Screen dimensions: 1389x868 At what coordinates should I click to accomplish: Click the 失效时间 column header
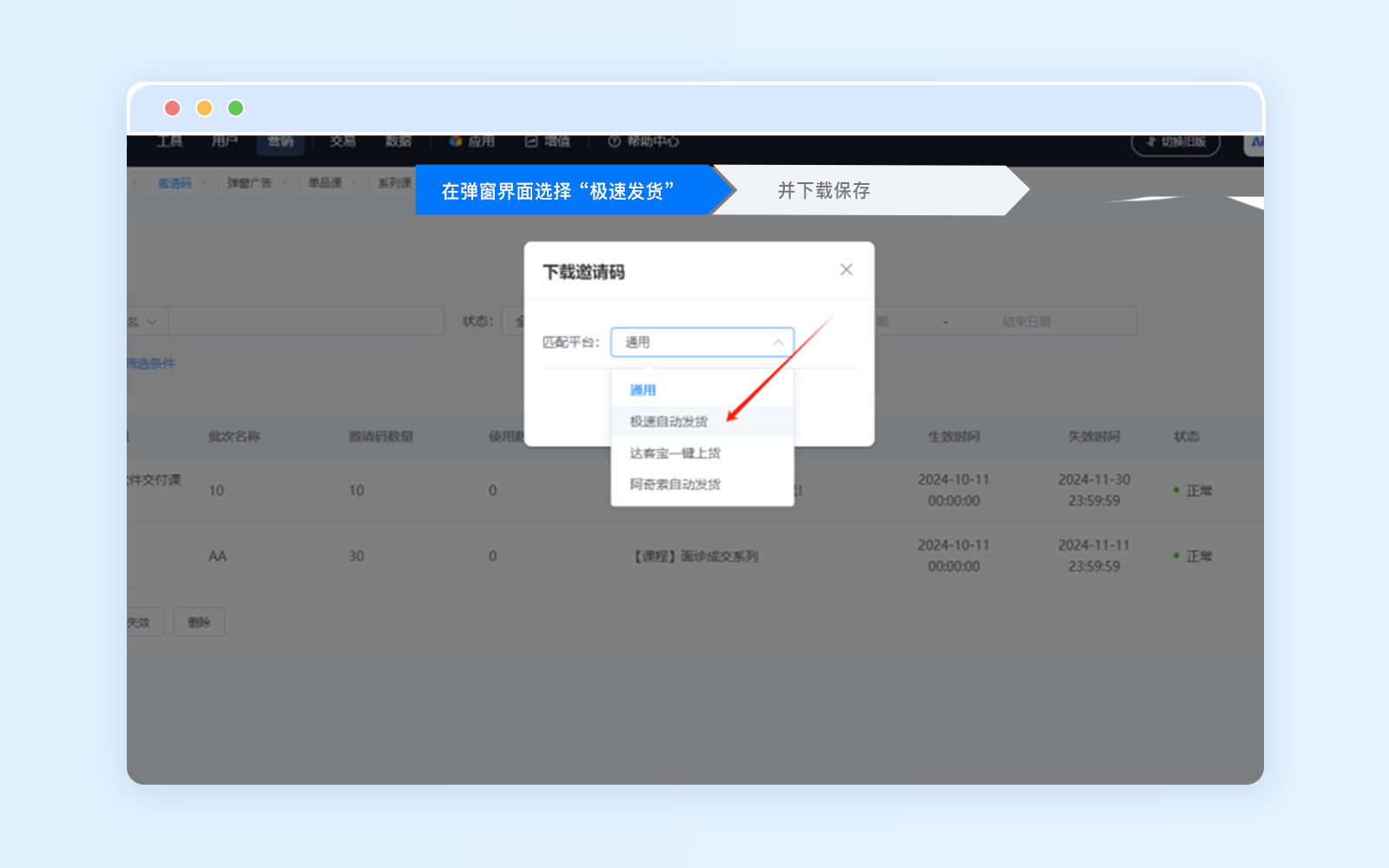click(1094, 437)
